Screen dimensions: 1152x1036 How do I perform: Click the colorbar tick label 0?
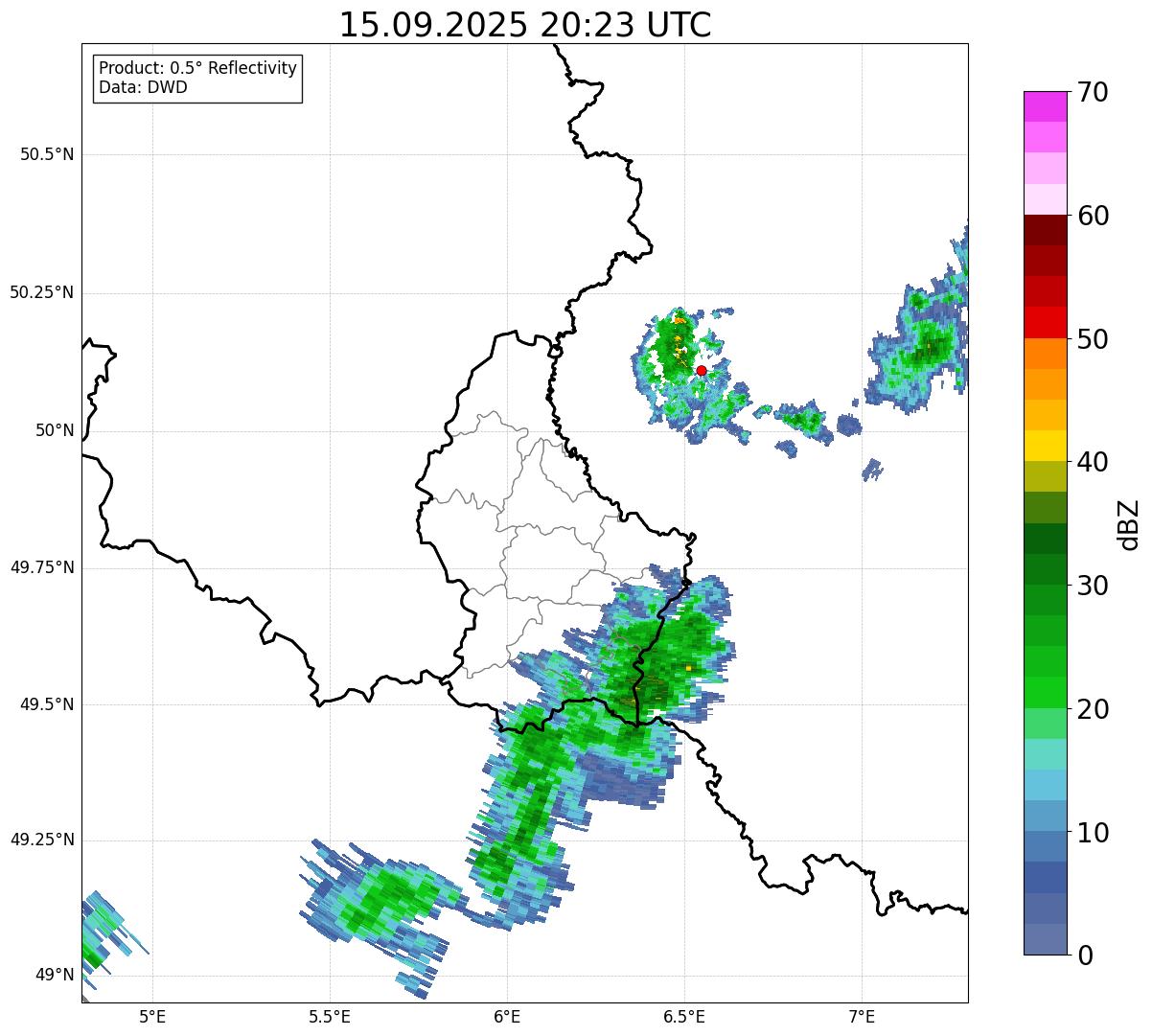(x=1085, y=955)
